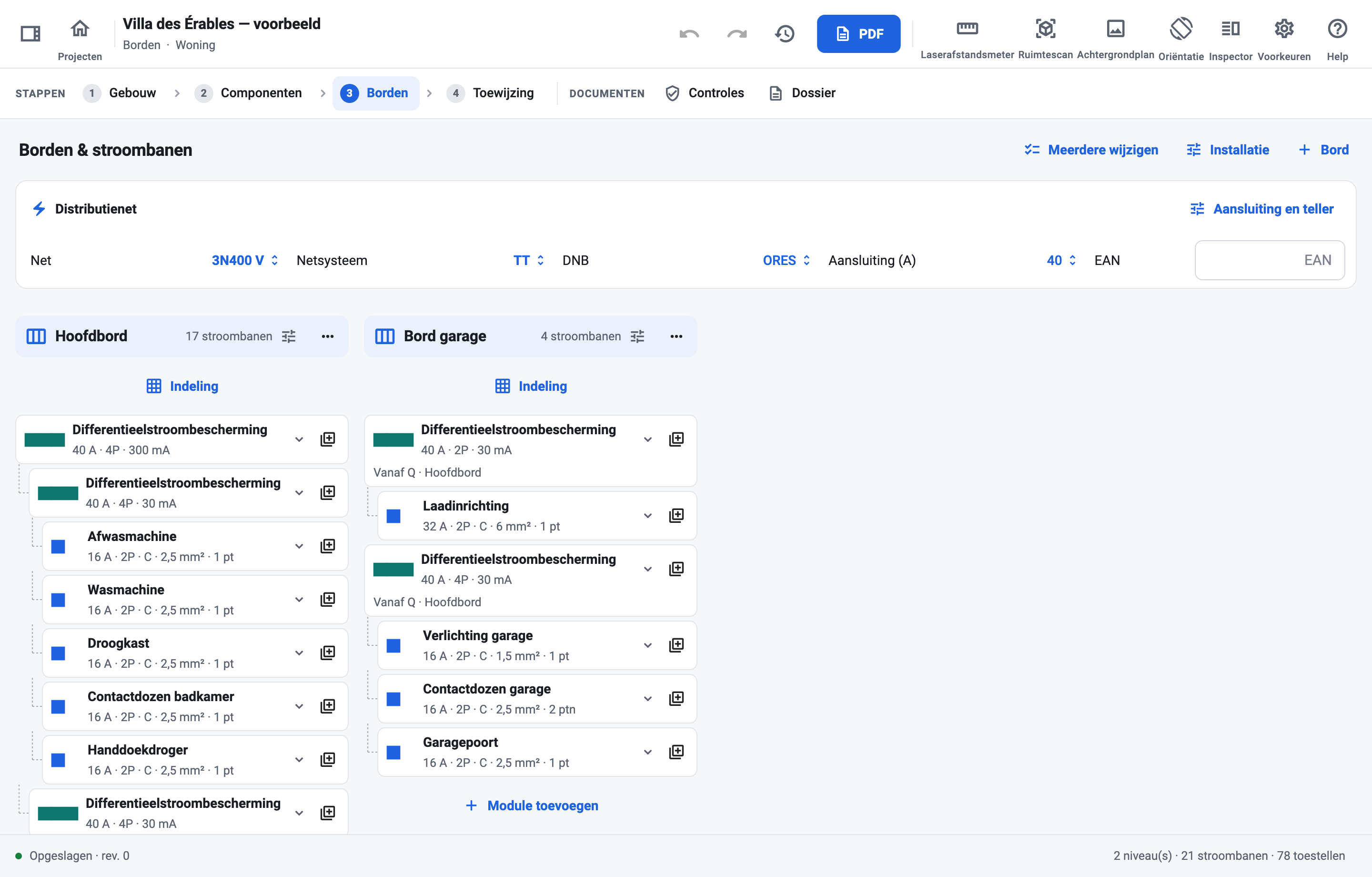Image resolution: width=1372 pixels, height=877 pixels.
Task: Change the Aansluiting (A) 40 value
Action: 1061,261
